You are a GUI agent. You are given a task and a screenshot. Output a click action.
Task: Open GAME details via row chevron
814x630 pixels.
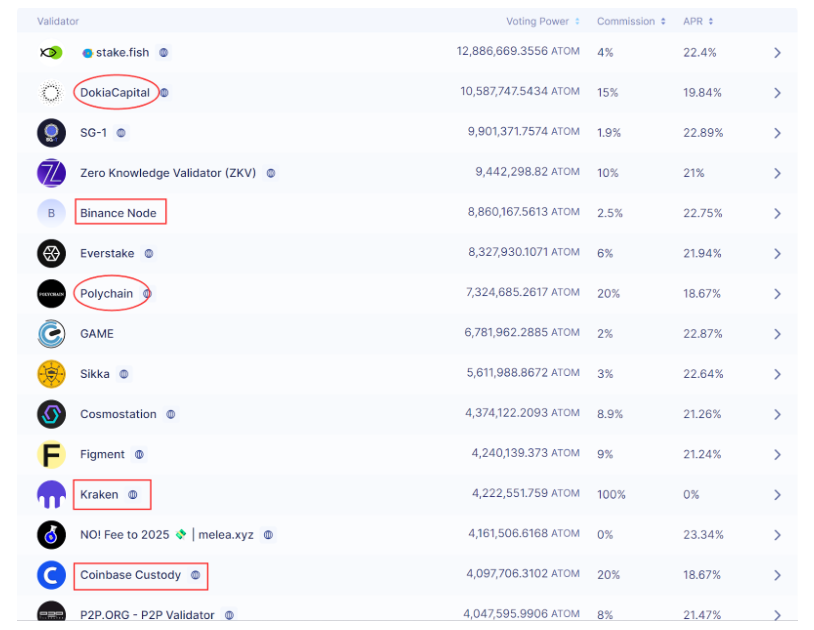pos(777,334)
